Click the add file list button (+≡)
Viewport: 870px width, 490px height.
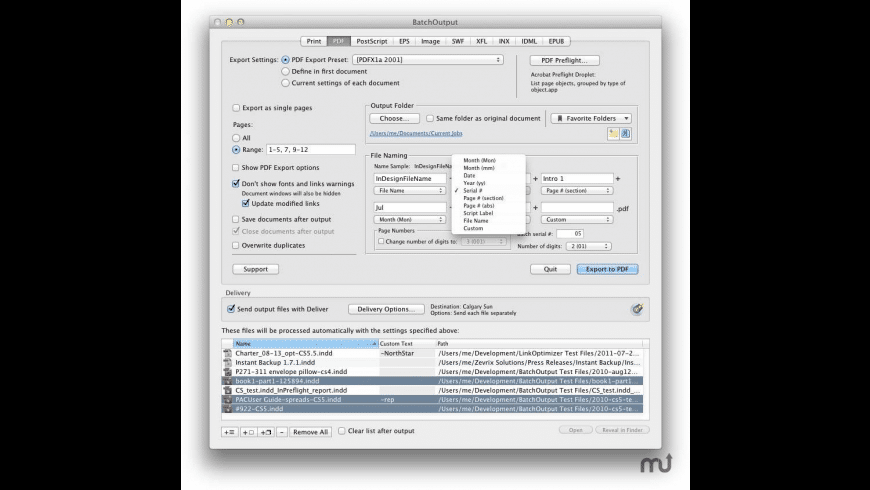(229, 432)
